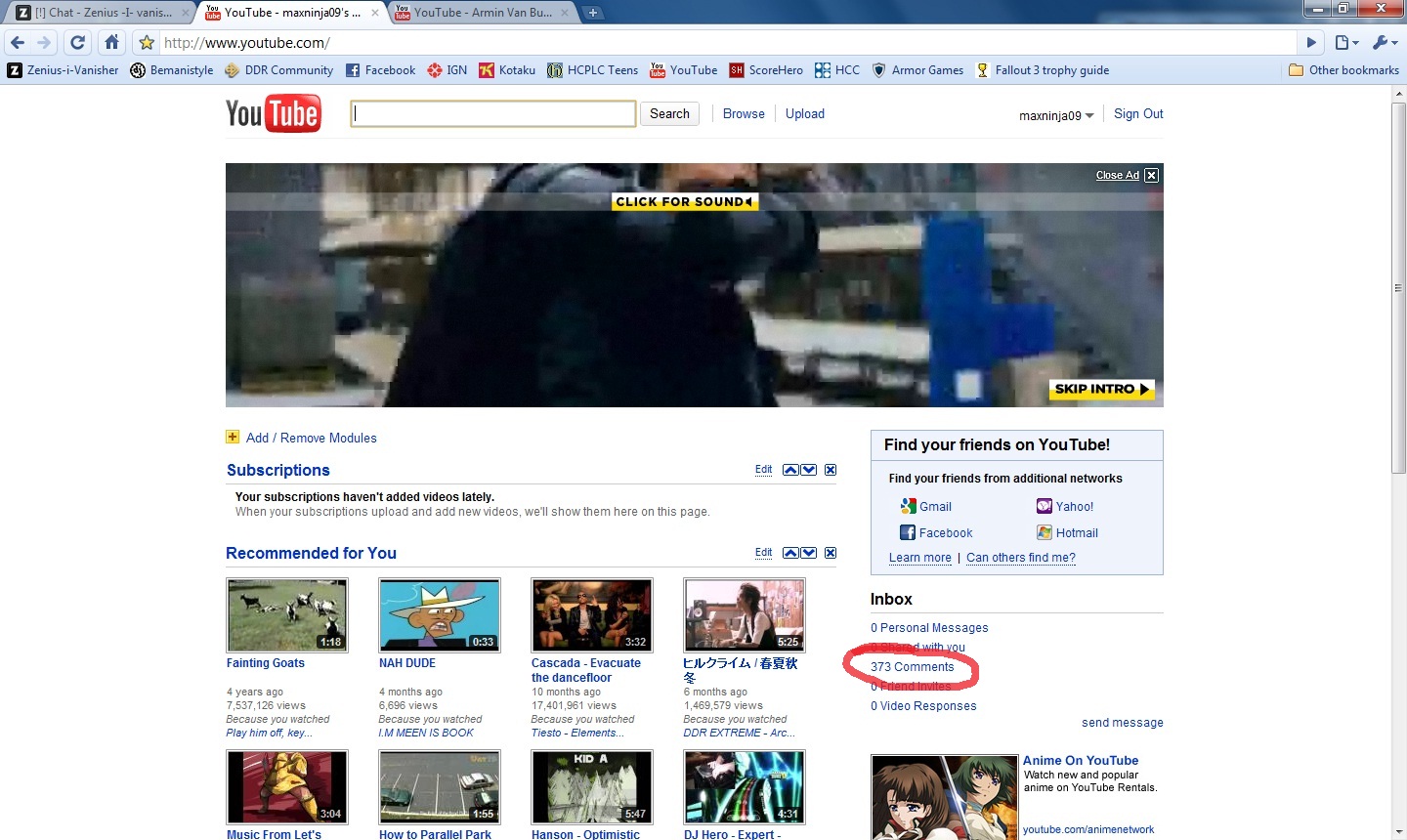The image size is (1407, 840).
Task: Close the Recommended for You module
Action: click(x=831, y=553)
